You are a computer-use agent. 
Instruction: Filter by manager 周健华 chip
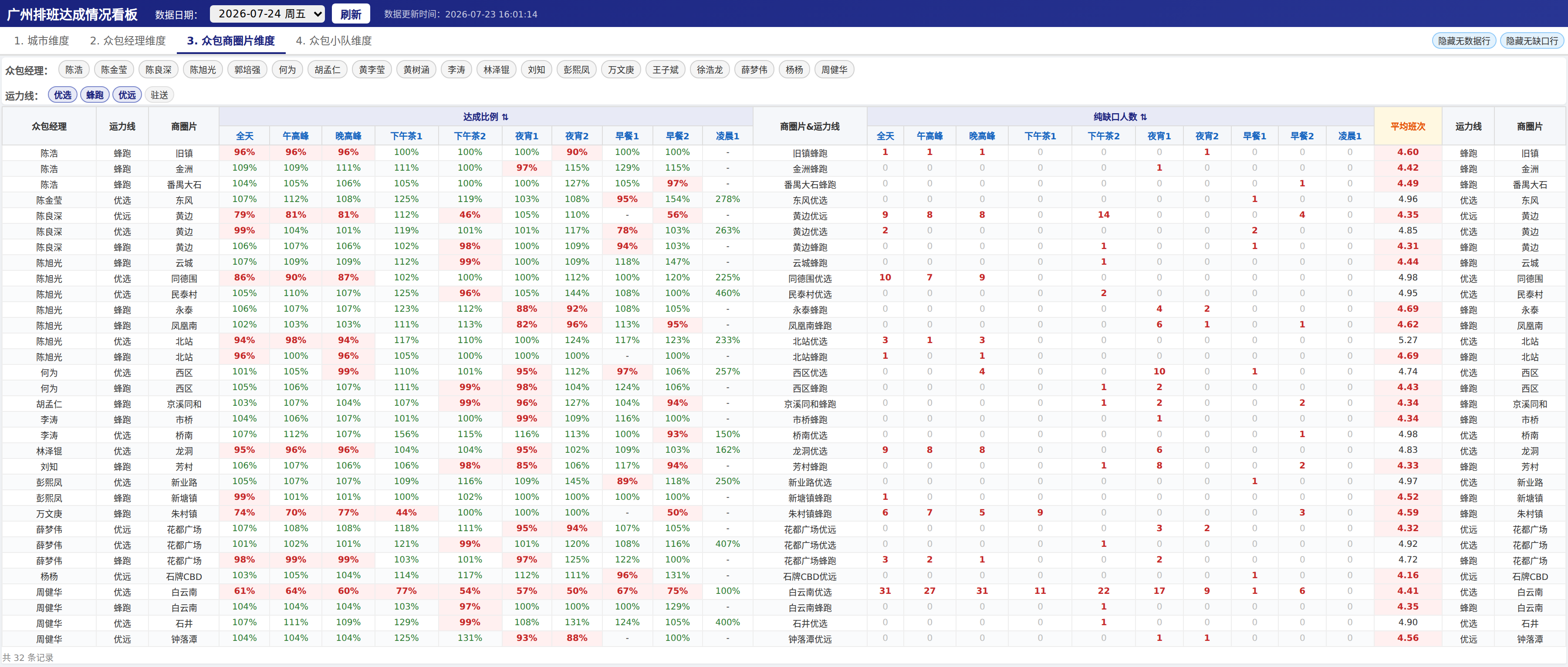(834, 70)
